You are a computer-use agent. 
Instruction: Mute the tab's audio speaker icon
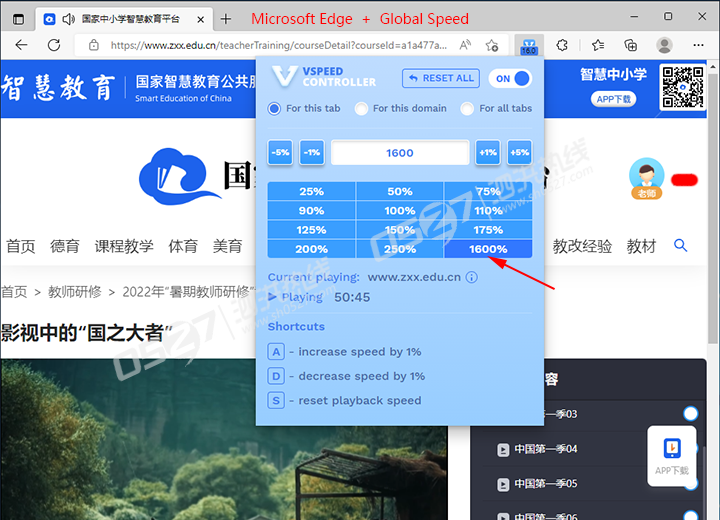pyautogui.click(x=68, y=19)
